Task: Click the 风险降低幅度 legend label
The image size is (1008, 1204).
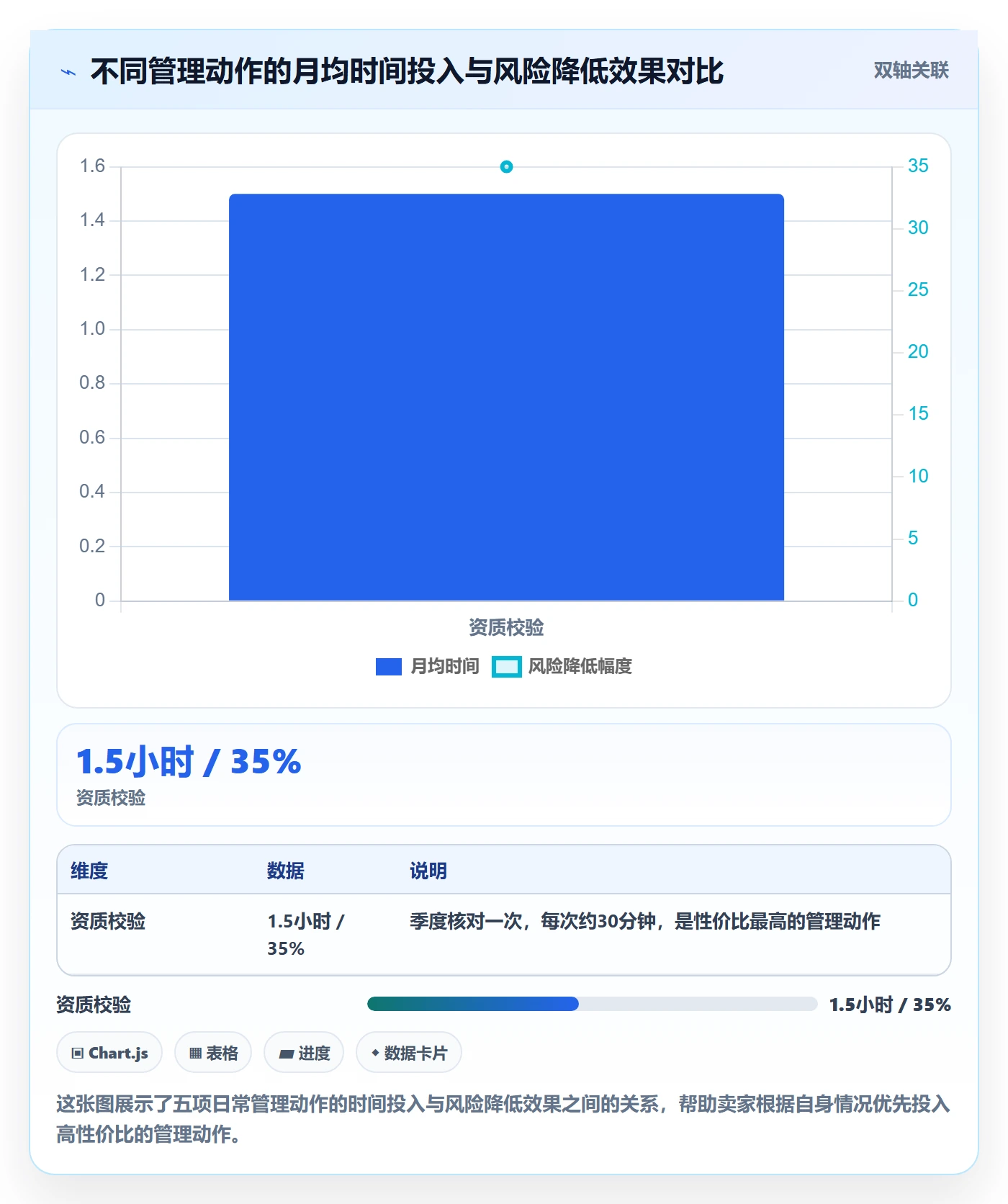Action: point(580,667)
